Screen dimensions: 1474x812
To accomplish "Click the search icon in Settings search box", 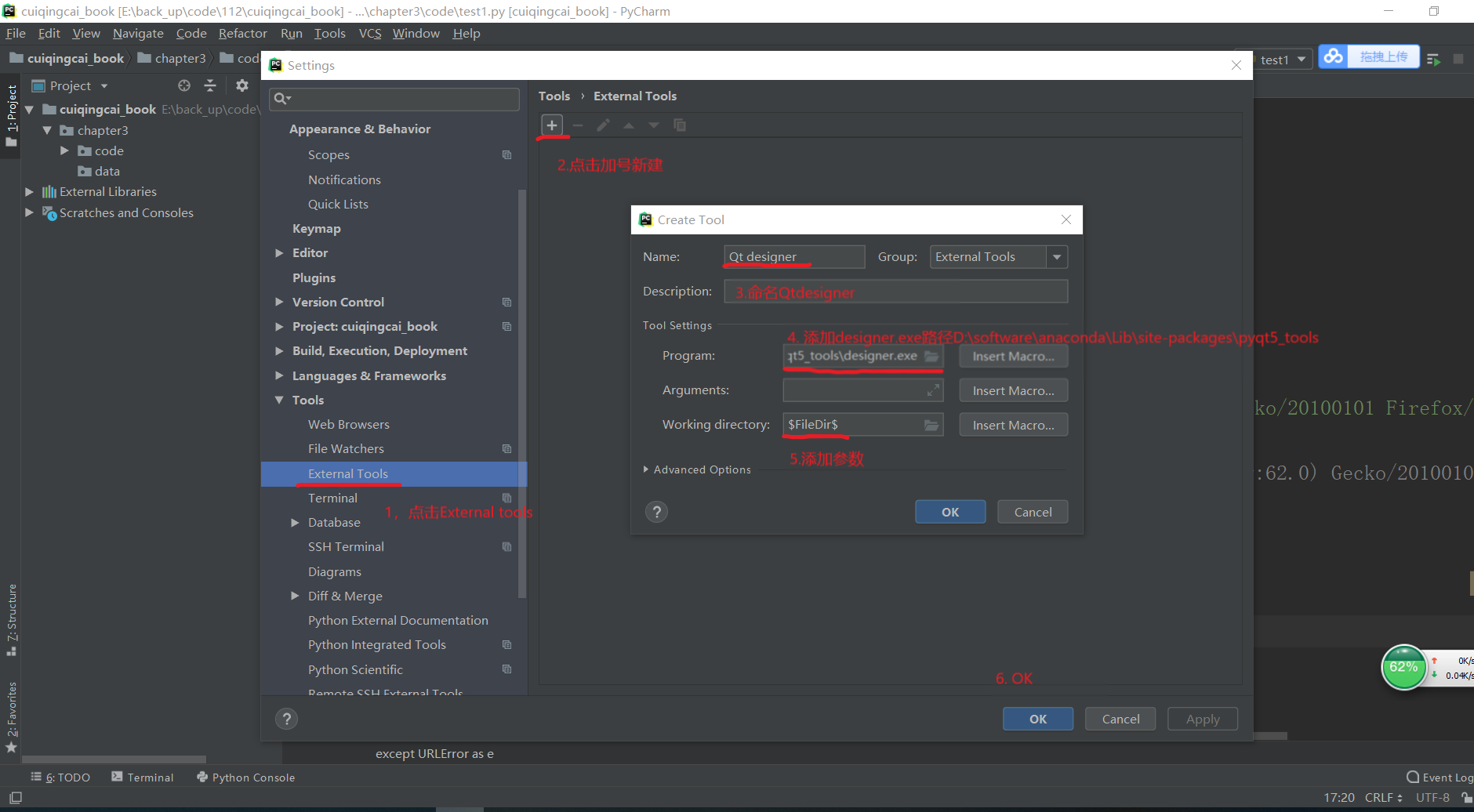I will tap(282, 99).
